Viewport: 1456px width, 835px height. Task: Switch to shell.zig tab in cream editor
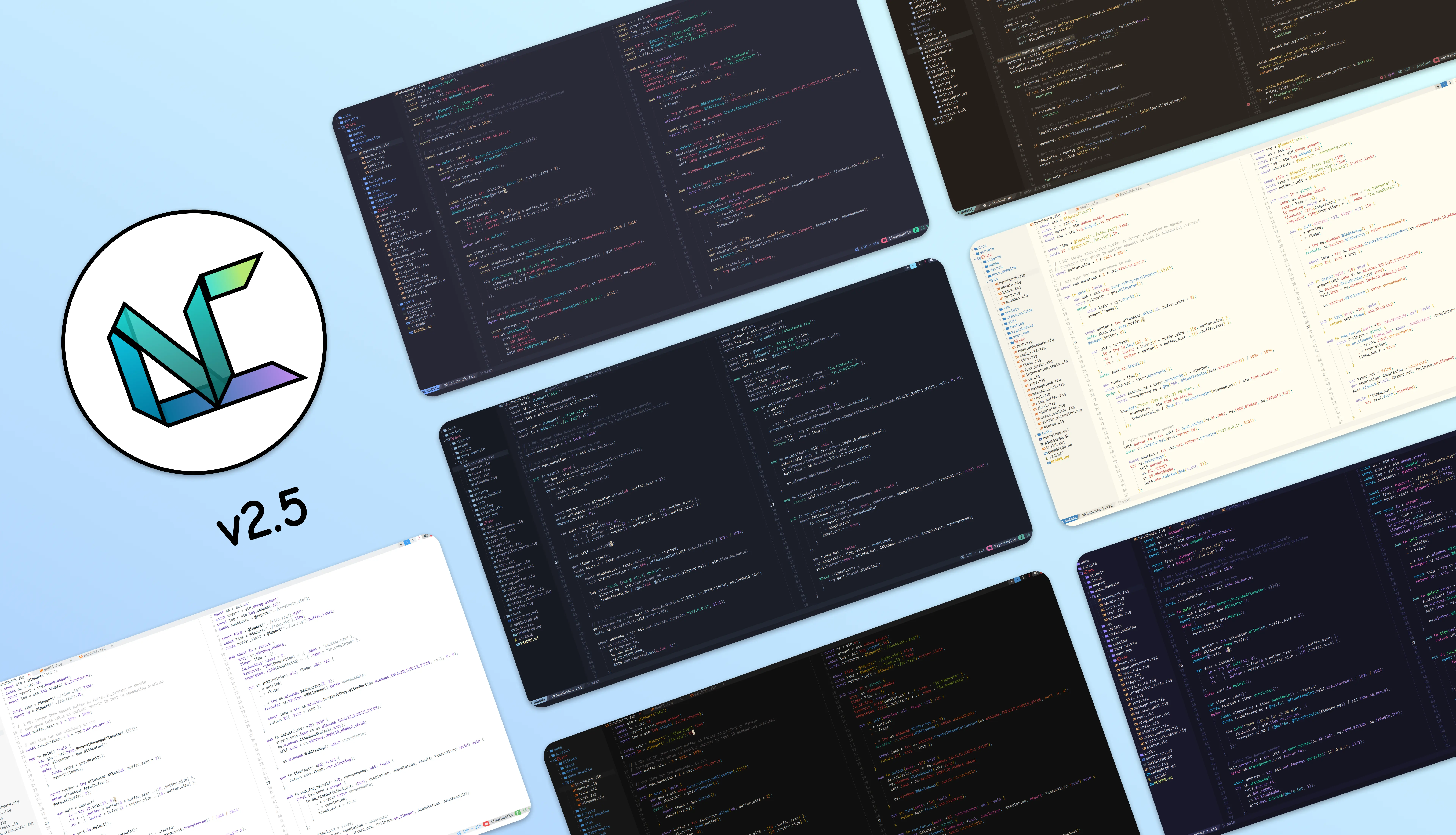[x=1089, y=205]
